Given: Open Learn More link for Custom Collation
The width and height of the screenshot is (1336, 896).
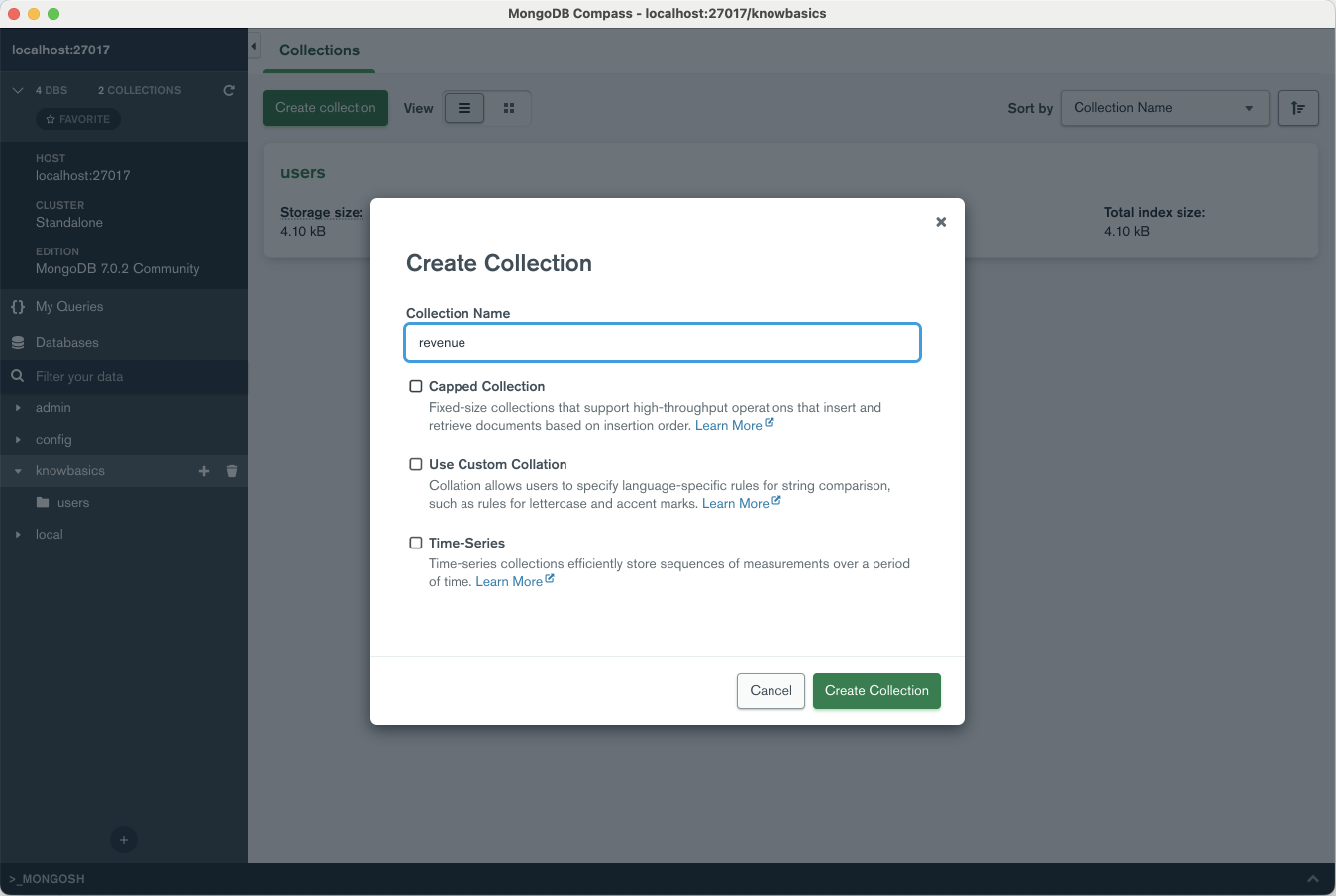Looking at the screenshot, I should tap(741, 504).
